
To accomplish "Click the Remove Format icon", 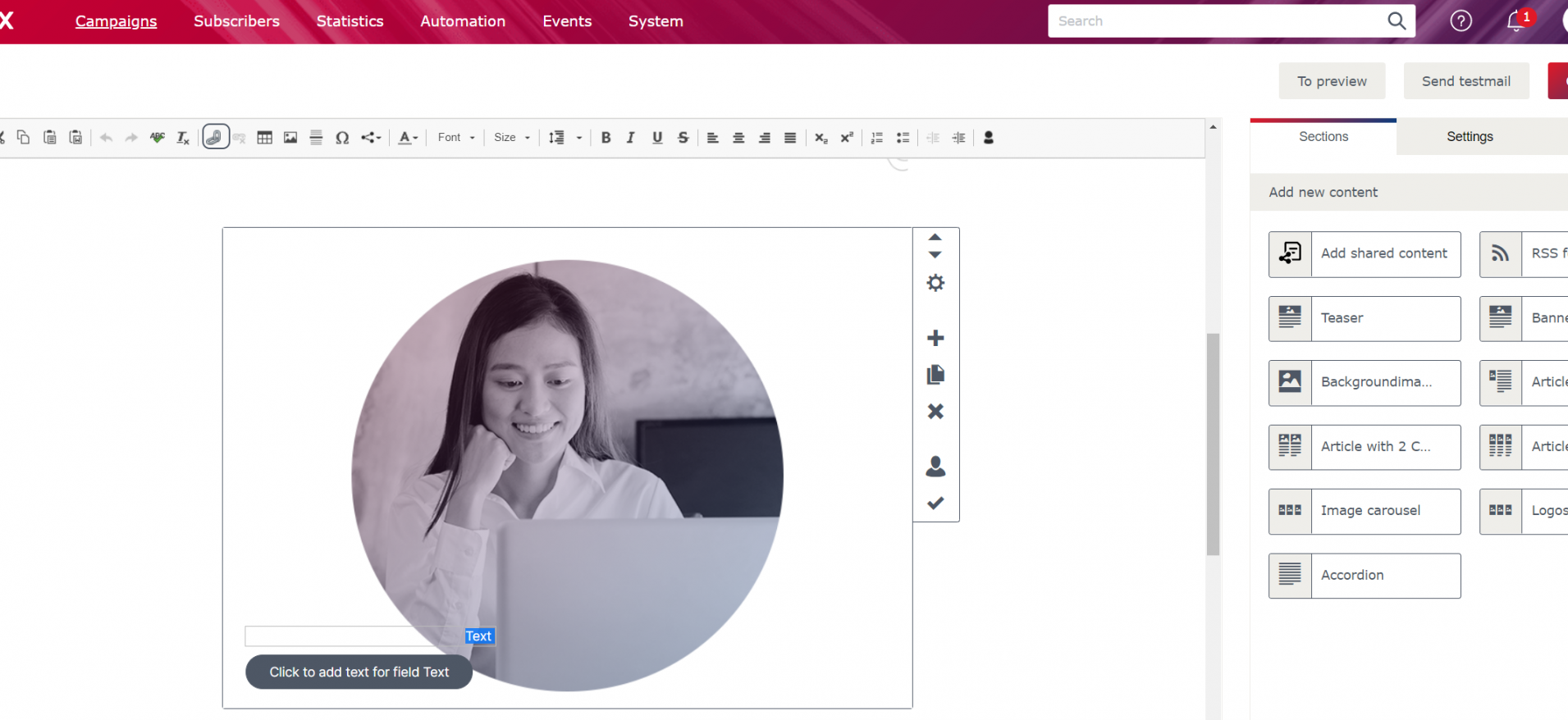I will point(183,138).
